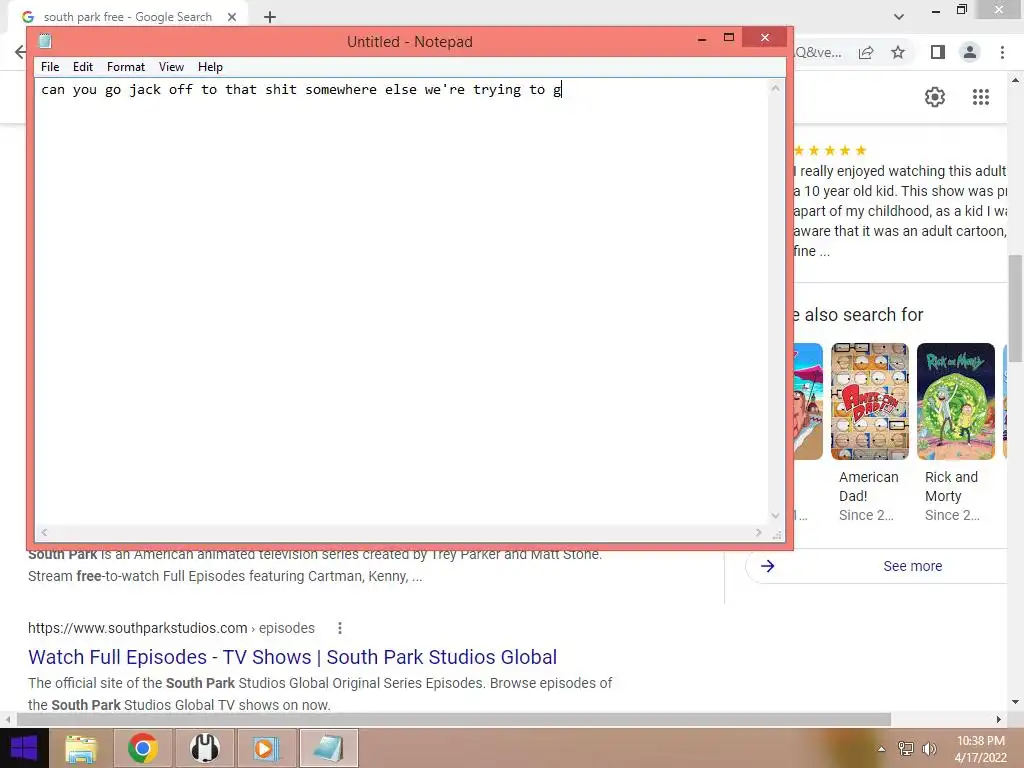Screen dimensions: 1024x768
Task: Open a new tab in Chrome
Action: coord(270,17)
